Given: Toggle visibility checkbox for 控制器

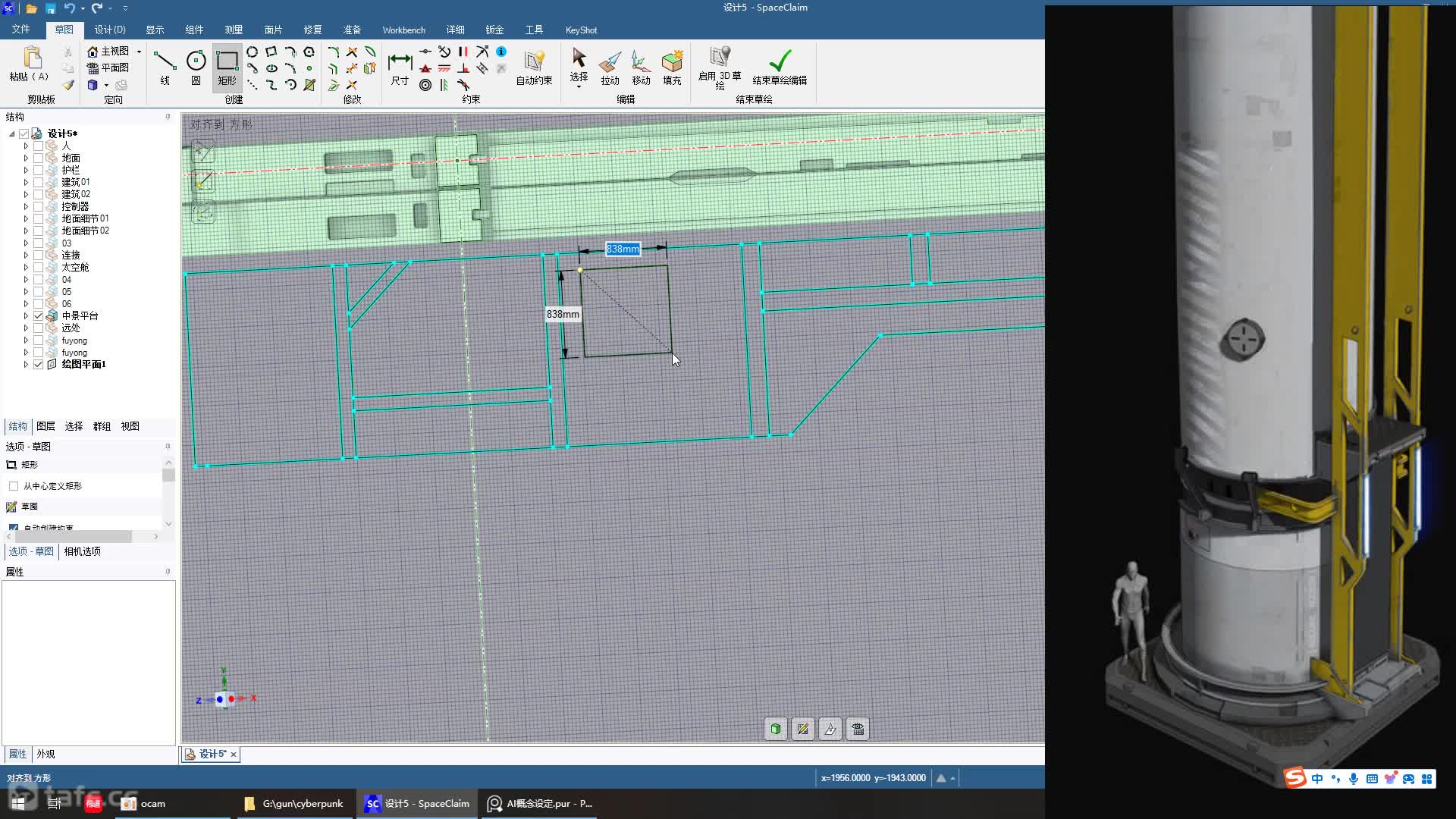Looking at the screenshot, I should [38, 206].
